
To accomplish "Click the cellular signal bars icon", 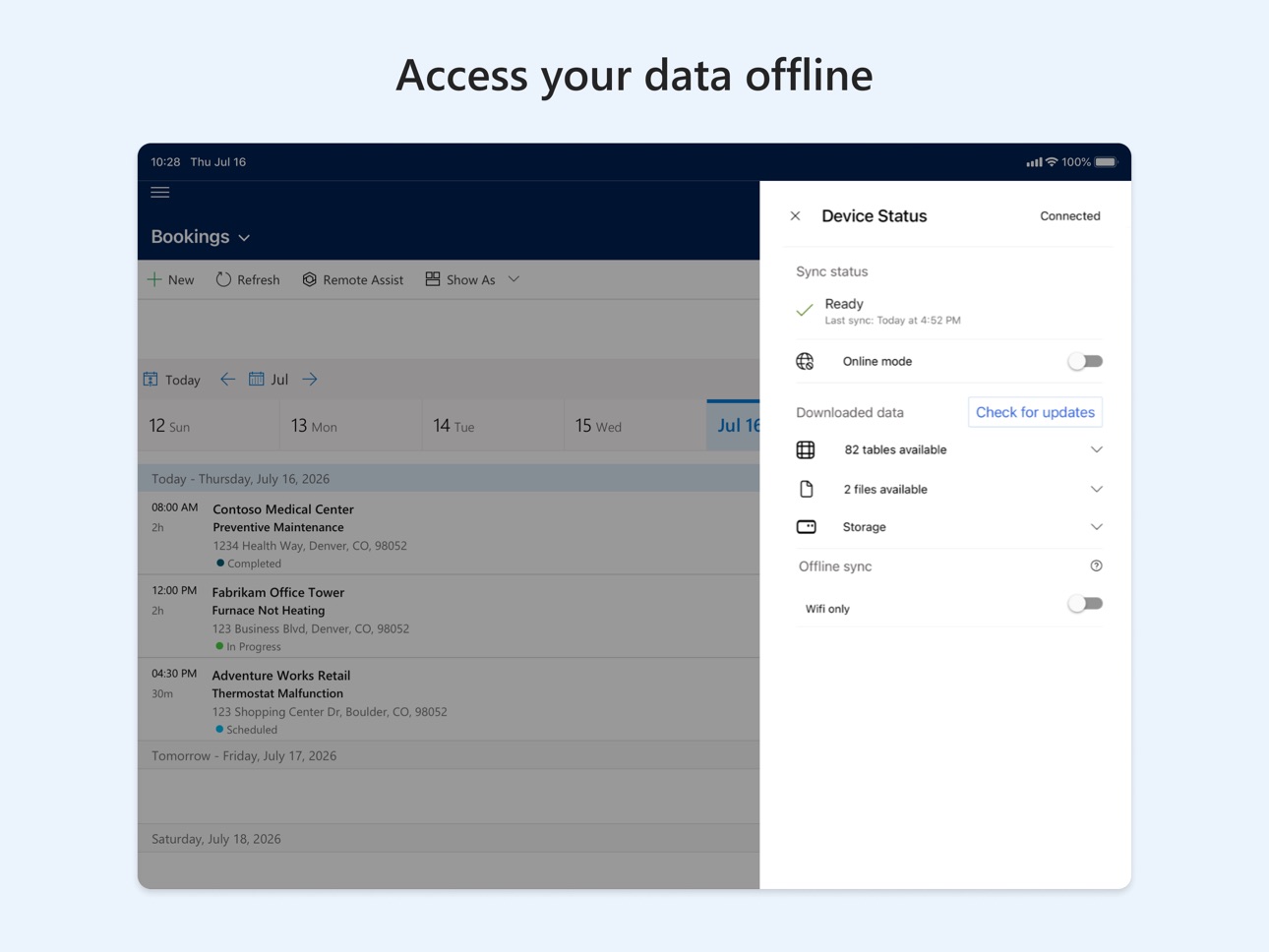I will pyautogui.click(x=1034, y=162).
